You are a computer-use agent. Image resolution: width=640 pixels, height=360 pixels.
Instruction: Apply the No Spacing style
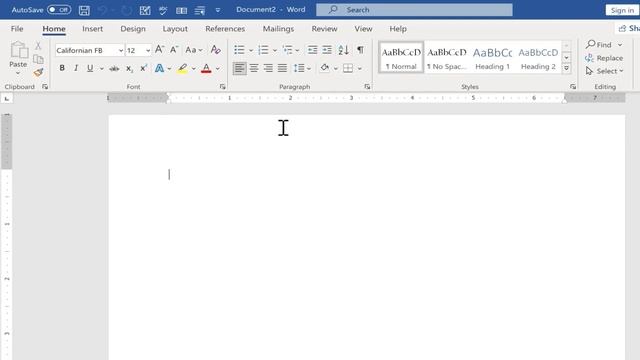click(447, 58)
